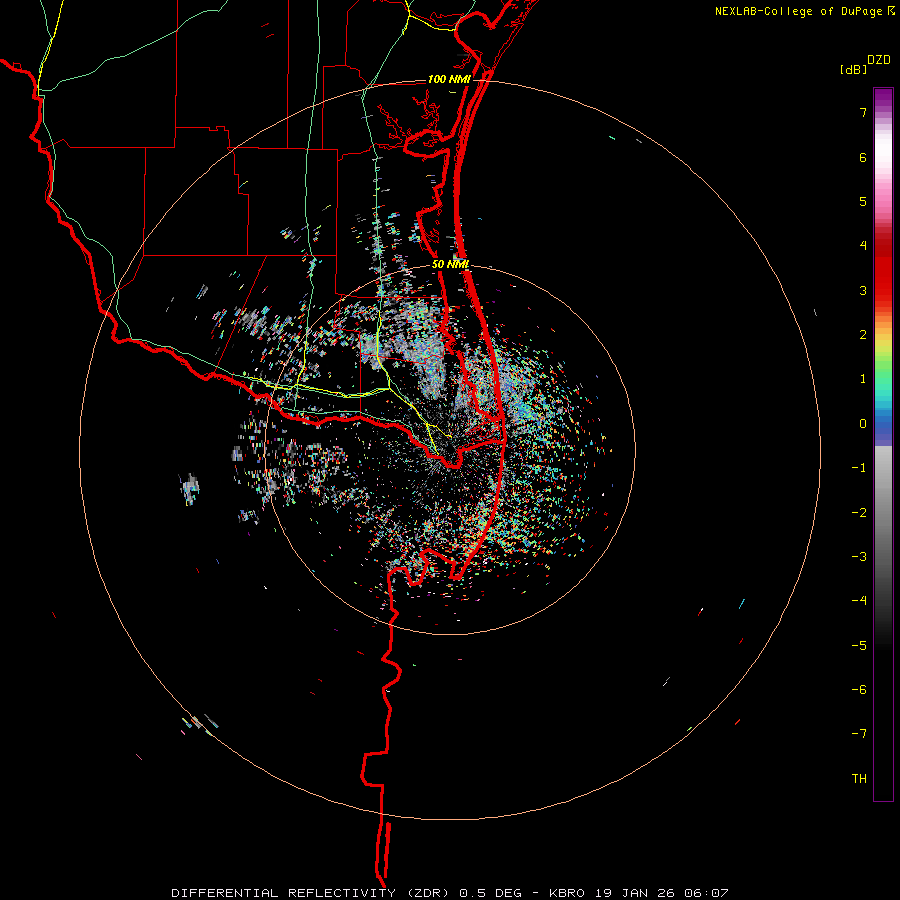900x900 pixels.
Task: Click the 4 value on the color scale
Action: click(863, 246)
